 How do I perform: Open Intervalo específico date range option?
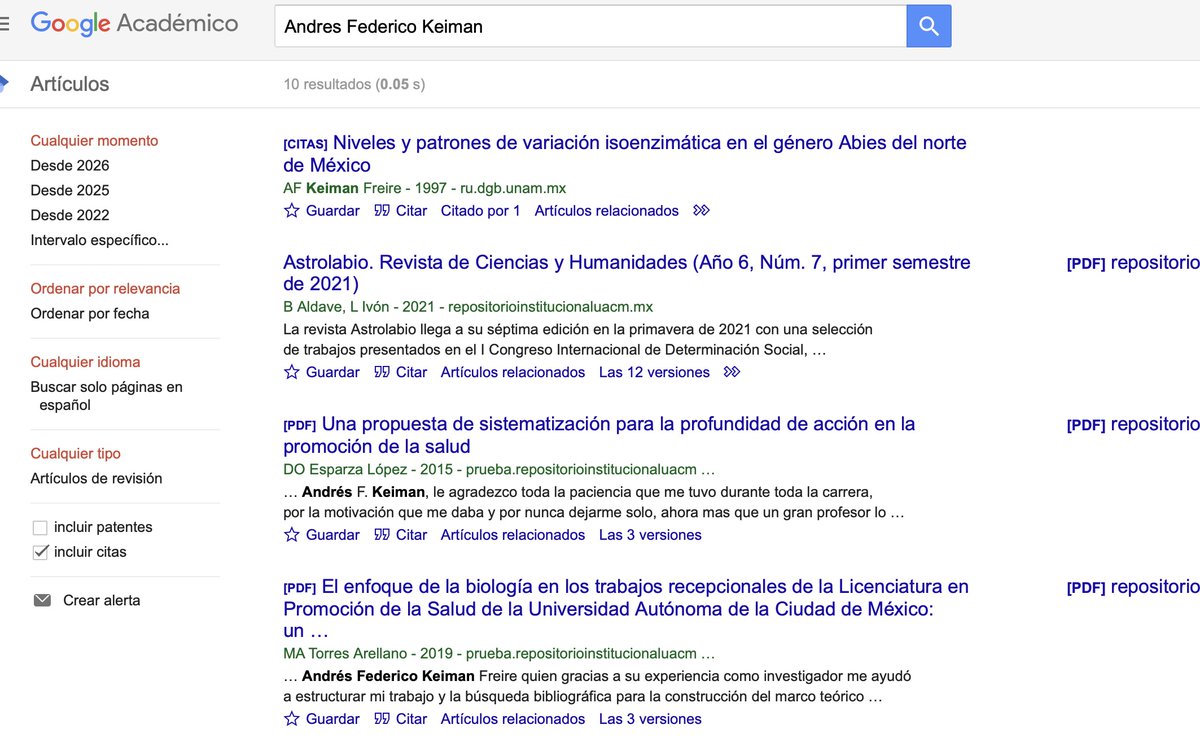point(100,240)
